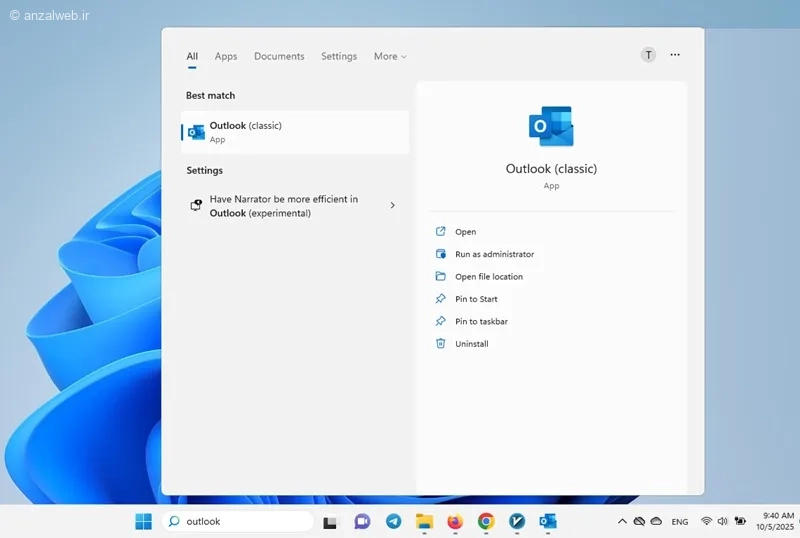
Task: Expand the More filter dropdown
Action: coord(390,57)
